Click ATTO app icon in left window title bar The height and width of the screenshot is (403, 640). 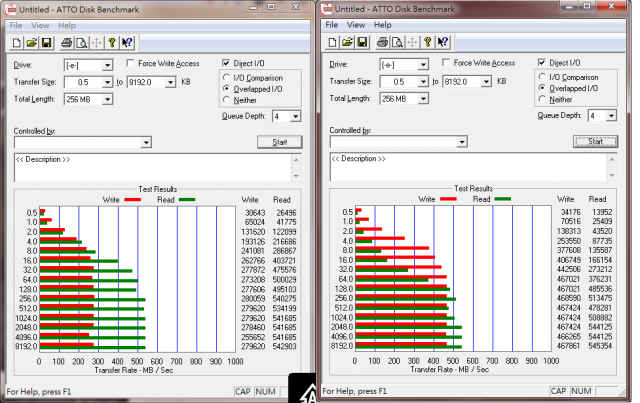(11, 9)
